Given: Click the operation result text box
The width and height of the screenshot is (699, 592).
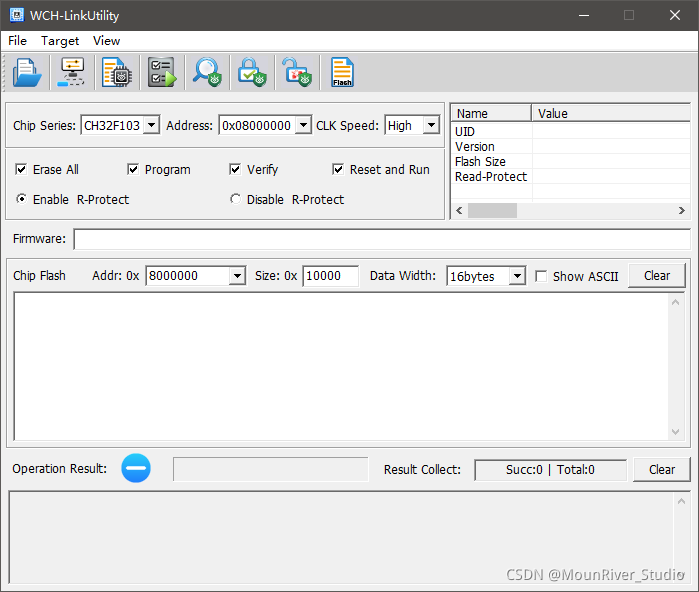Looking at the screenshot, I should (x=271, y=469).
